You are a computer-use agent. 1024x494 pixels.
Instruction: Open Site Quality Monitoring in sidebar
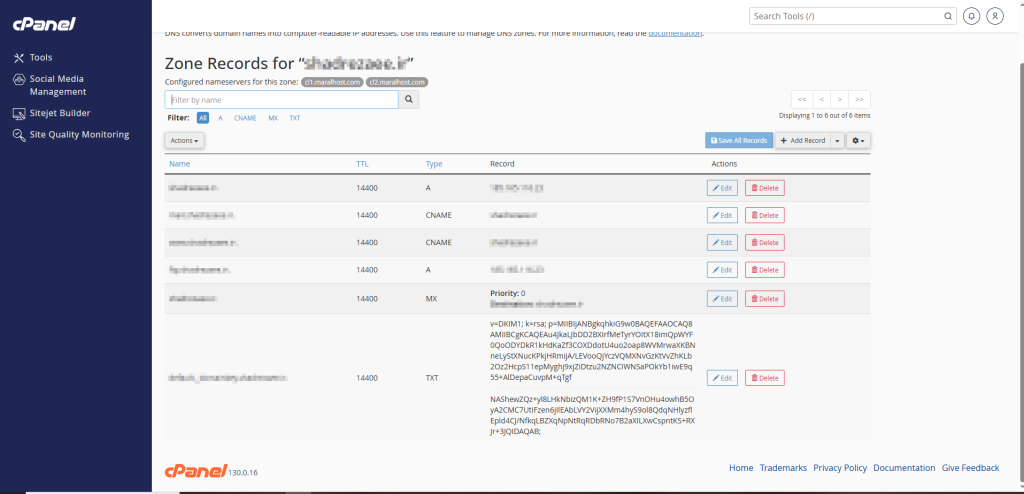78,135
